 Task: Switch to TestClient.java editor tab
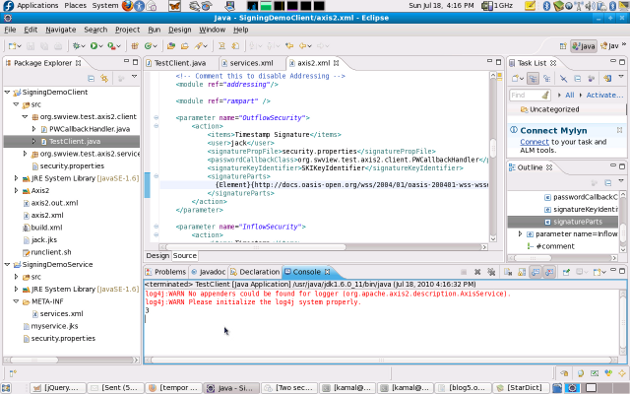coord(180,63)
